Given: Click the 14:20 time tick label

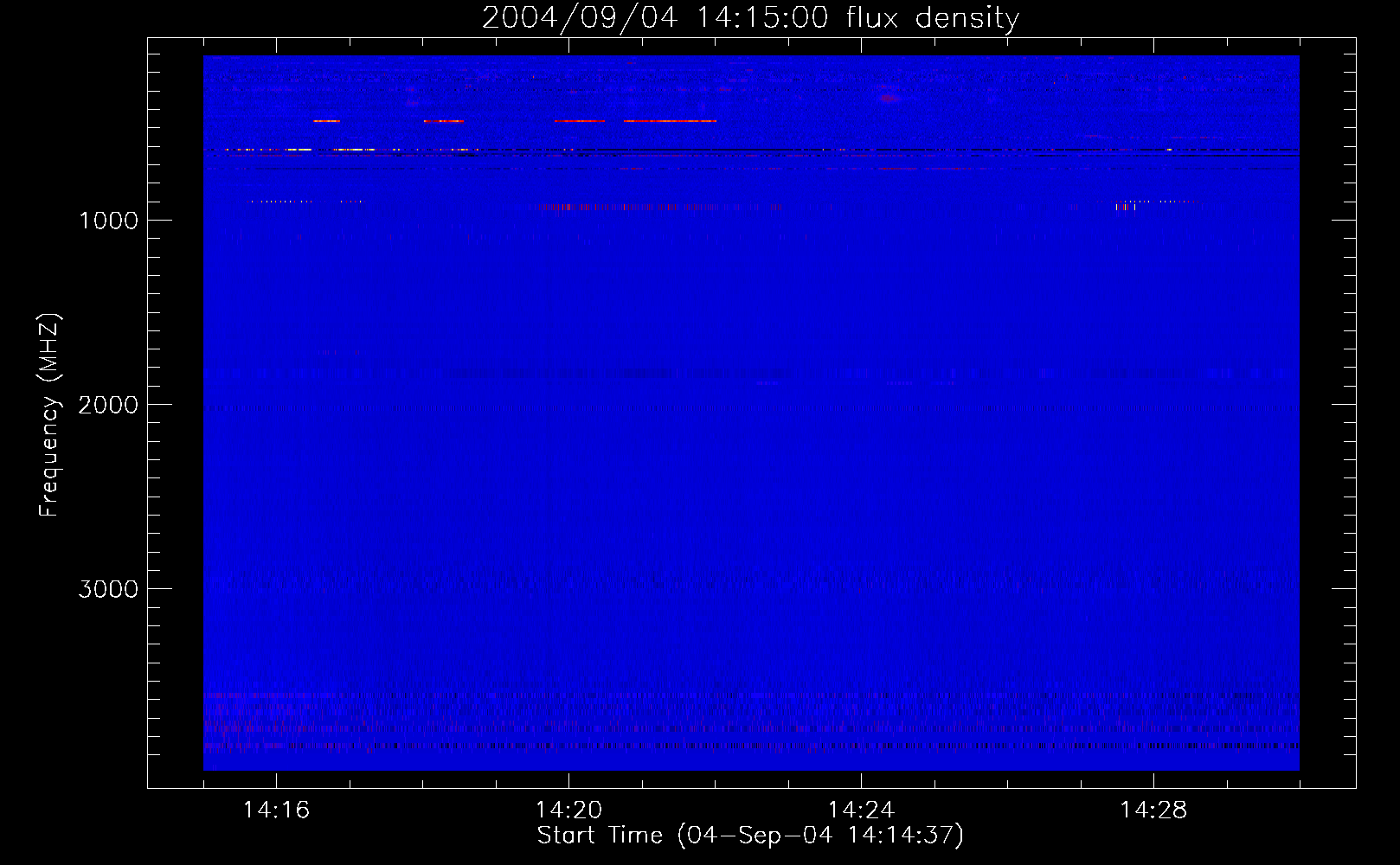Looking at the screenshot, I should point(568,810).
